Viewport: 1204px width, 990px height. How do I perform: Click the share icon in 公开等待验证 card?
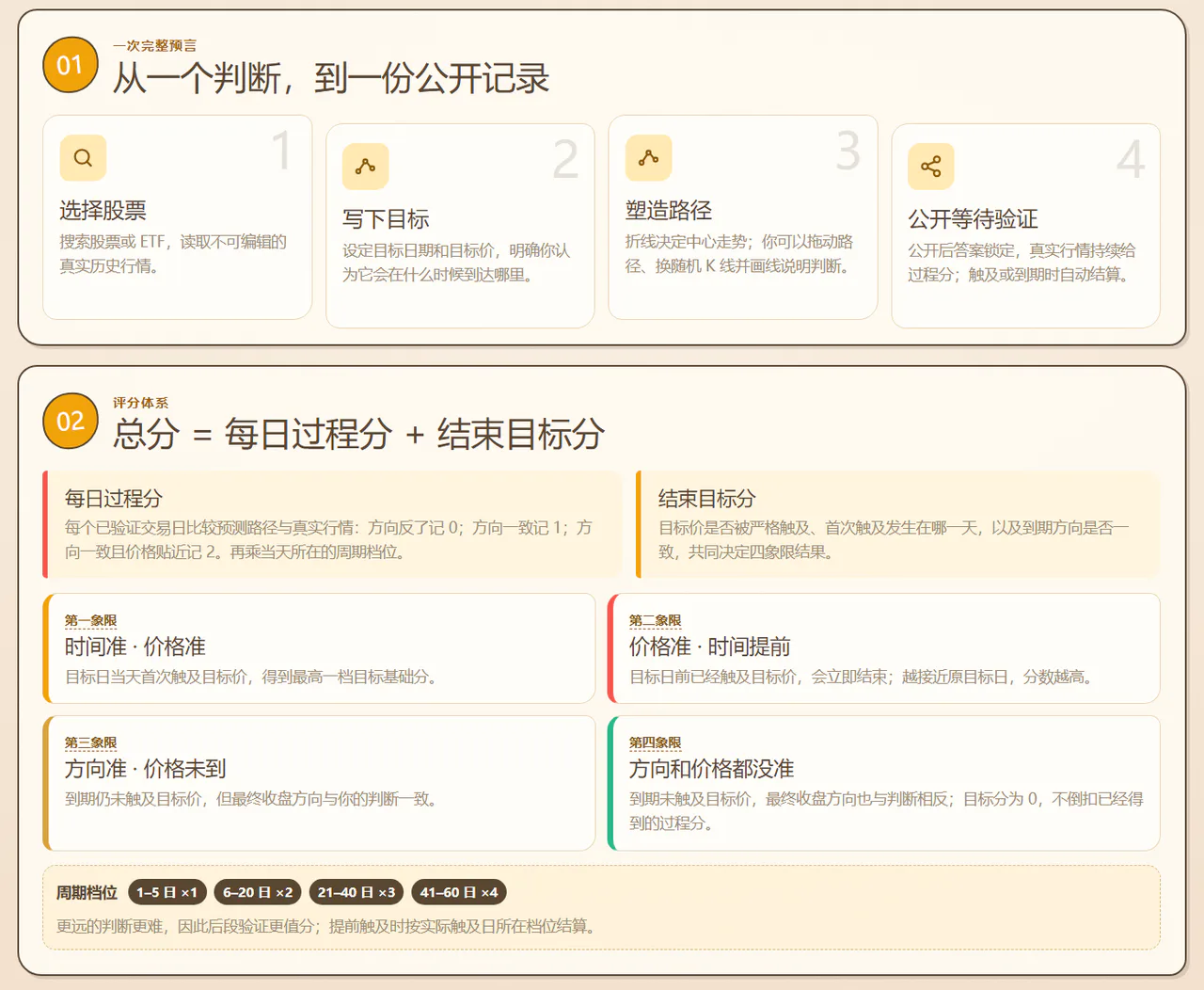click(930, 167)
